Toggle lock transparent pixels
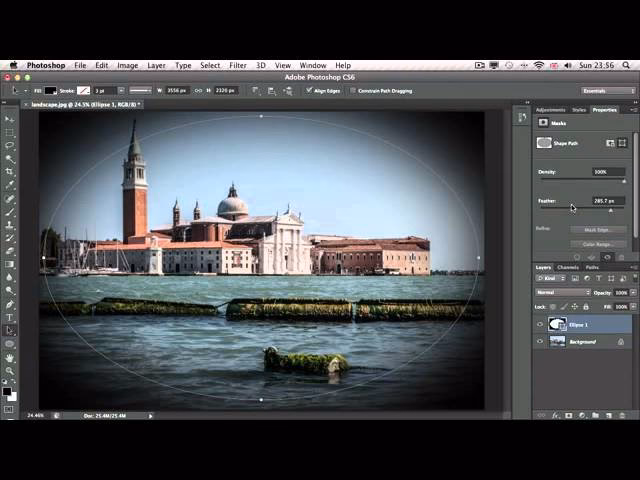Viewport: 640px width, 480px height. pos(553,307)
